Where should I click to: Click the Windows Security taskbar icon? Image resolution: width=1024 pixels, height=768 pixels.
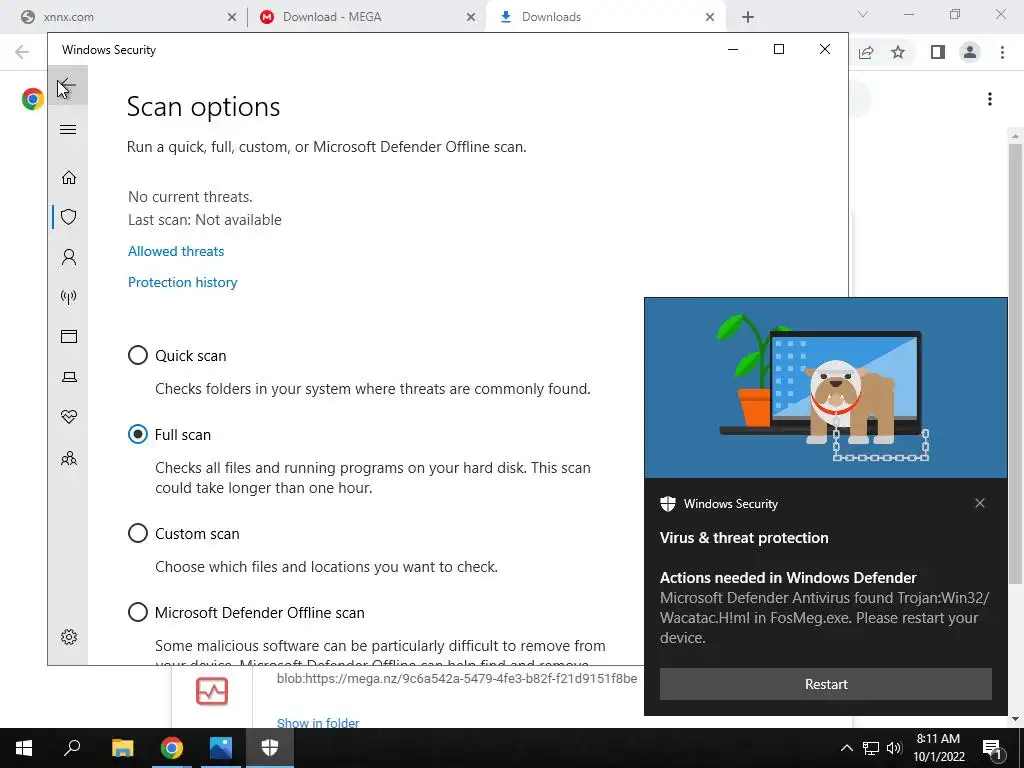click(x=270, y=748)
